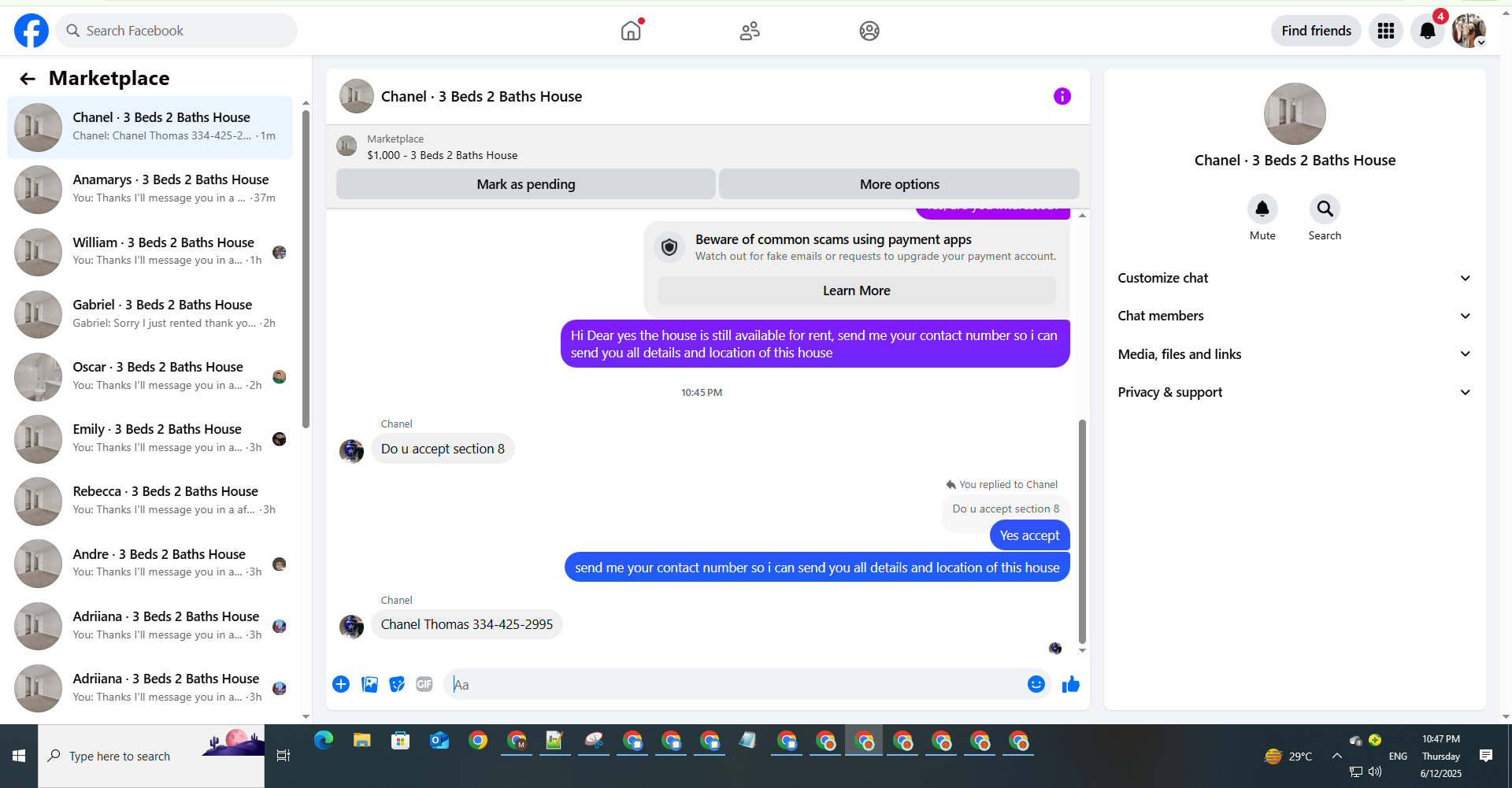Click the Search Facebook field
This screenshot has width=1512, height=788.
(x=176, y=31)
